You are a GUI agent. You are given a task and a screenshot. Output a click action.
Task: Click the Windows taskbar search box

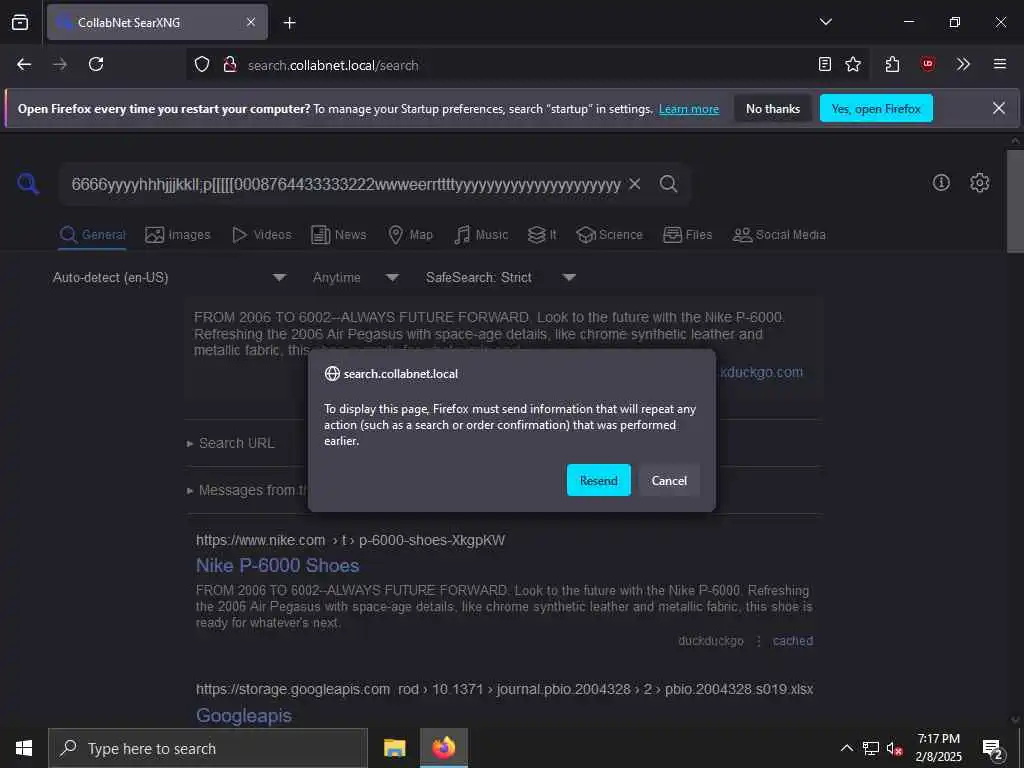pos(208,748)
